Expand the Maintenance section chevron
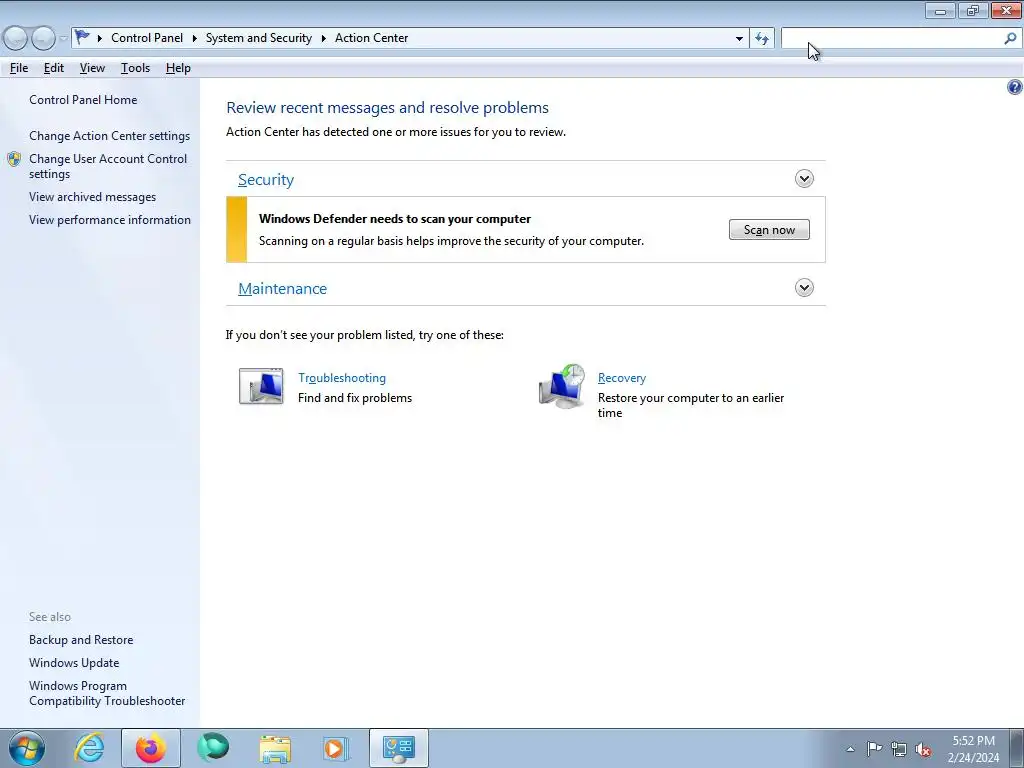The width and height of the screenshot is (1024, 768). [804, 287]
